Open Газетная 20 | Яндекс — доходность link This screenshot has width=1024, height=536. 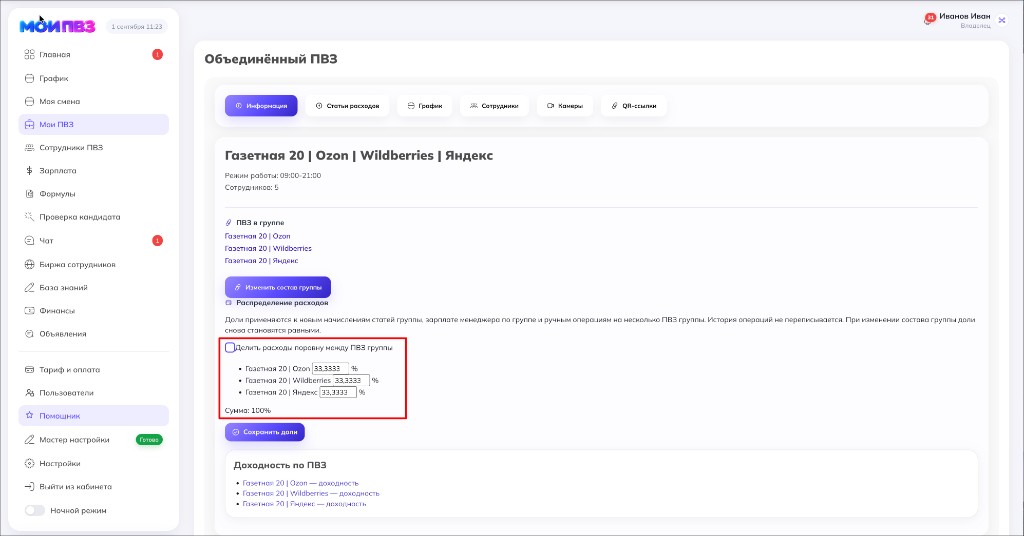pyautogui.click(x=304, y=504)
